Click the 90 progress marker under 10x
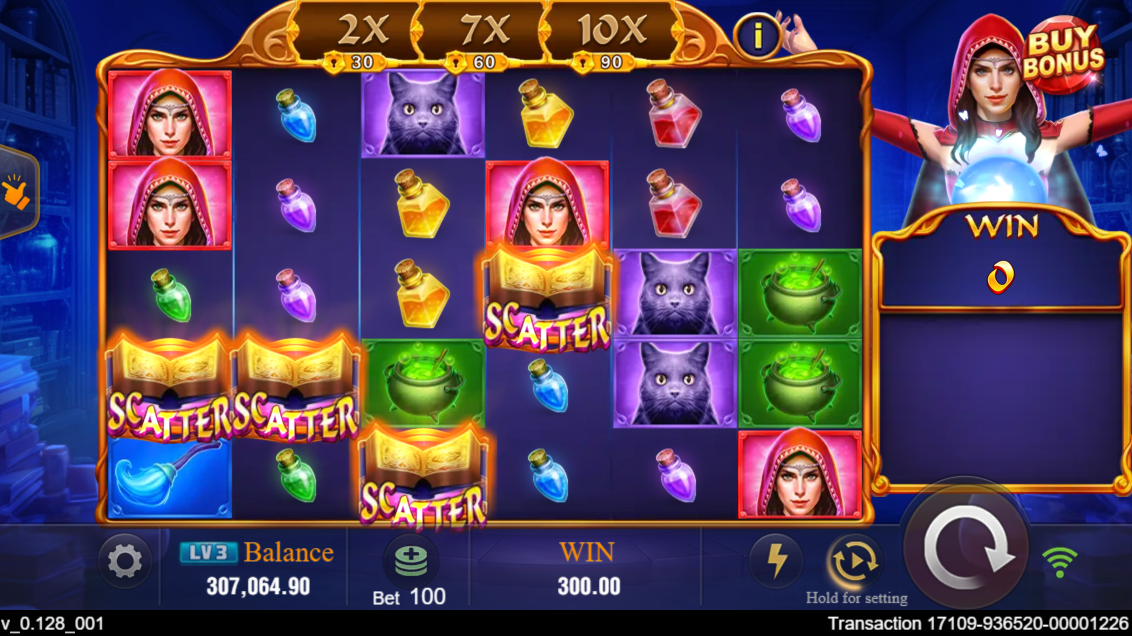 (x=602, y=63)
